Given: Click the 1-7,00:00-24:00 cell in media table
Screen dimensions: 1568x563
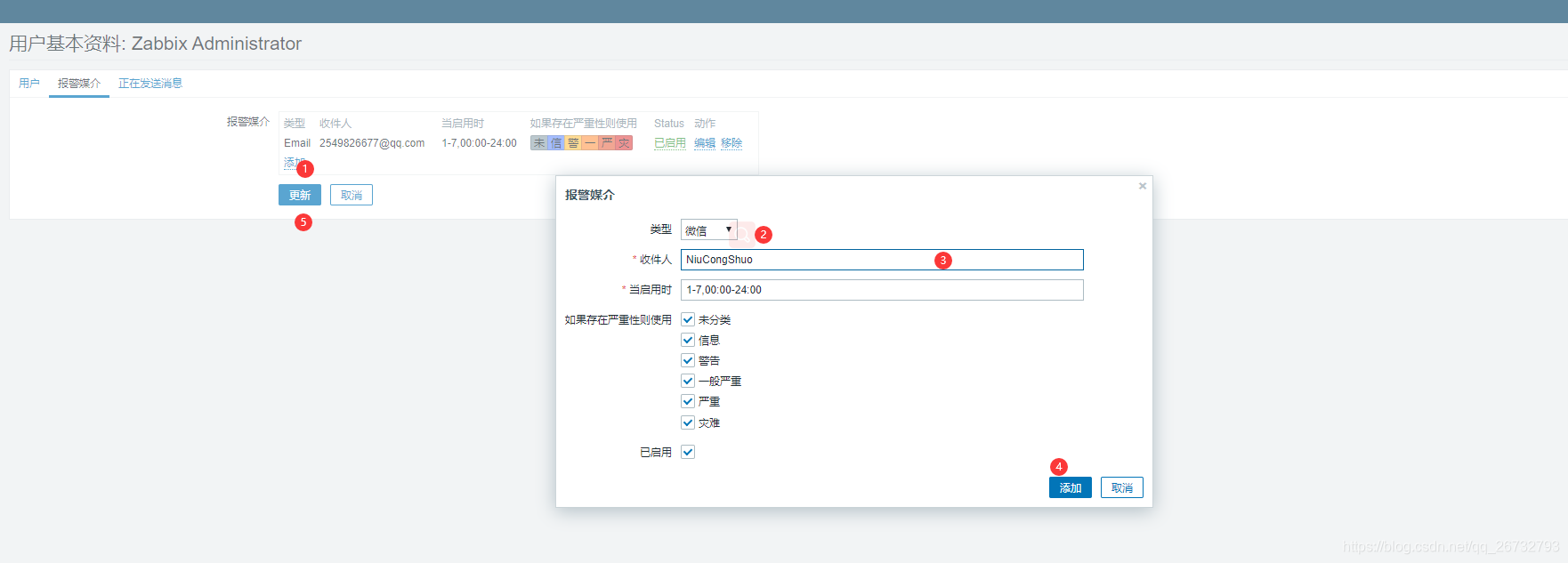Looking at the screenshot, I should click(x=479, y=143).
